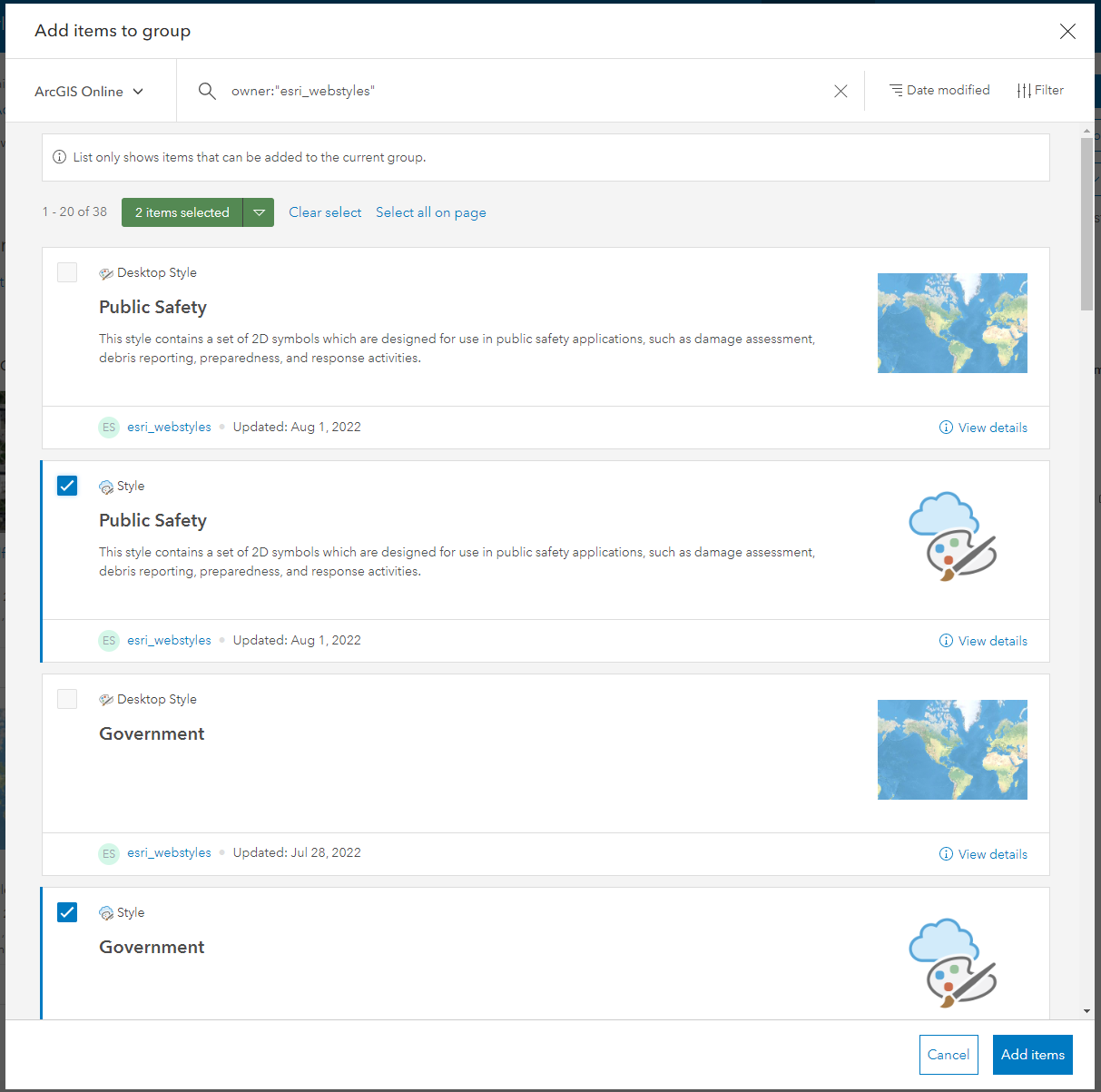1101x1092 pixels.
Task: Open the ArcGIS Online source dropdown
Action: pyautogui.click(x=89, y=92)
